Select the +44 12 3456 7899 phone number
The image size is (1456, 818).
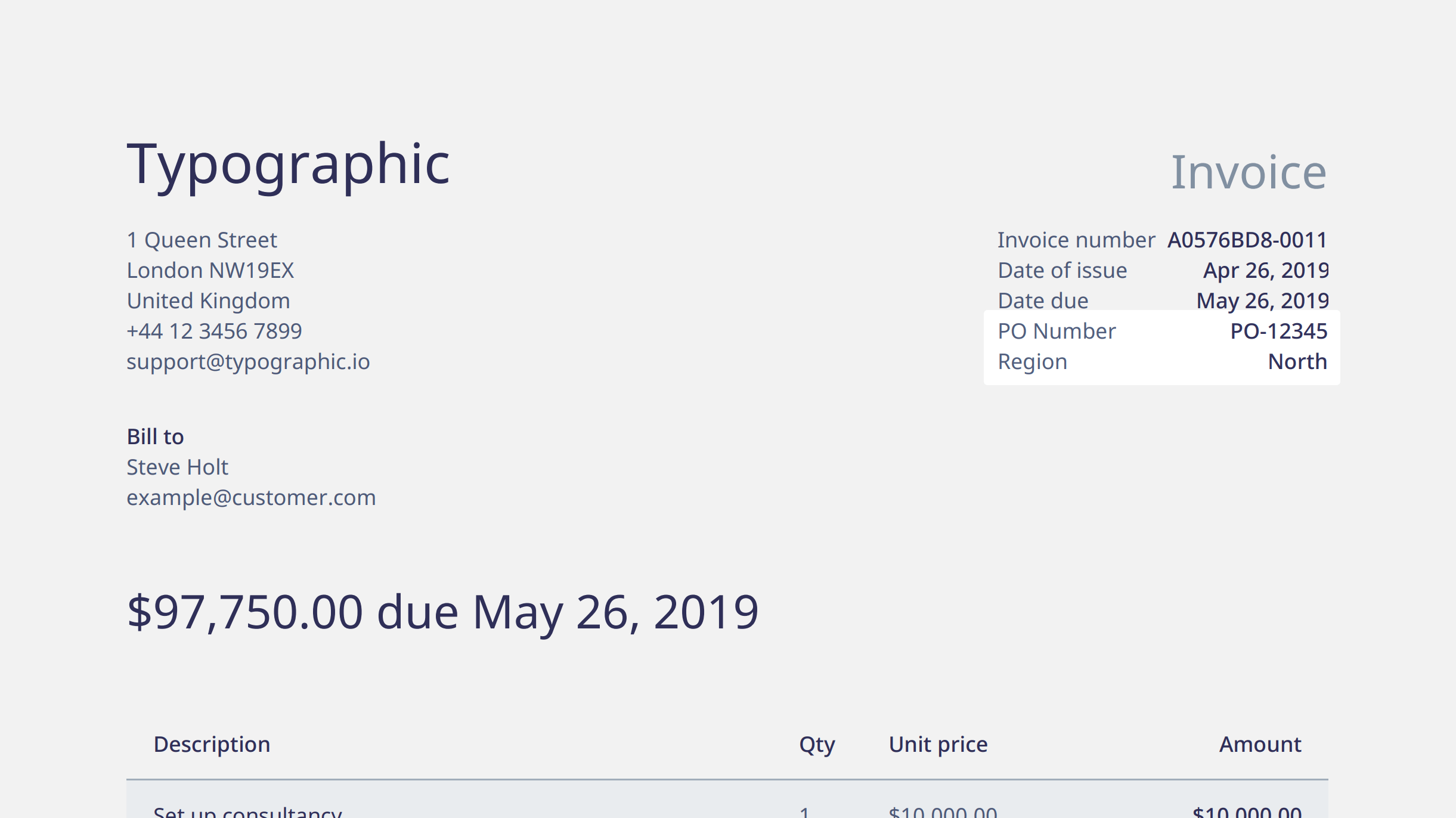click(214, 331)
